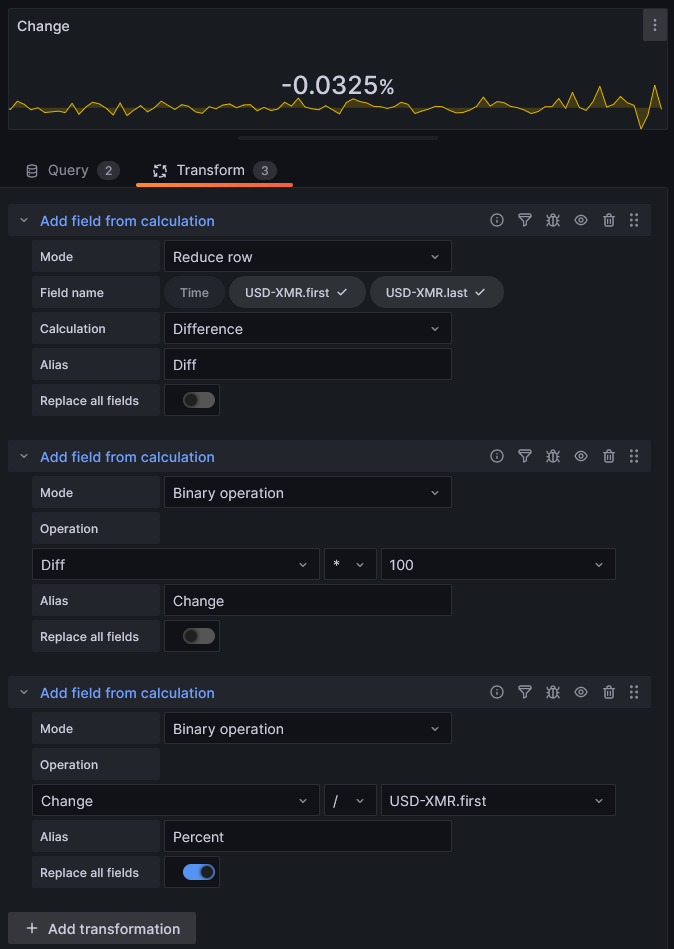Click the filter icon on the second transformation
The height and width of the screenshot is (949, 674).
point(525,457)
